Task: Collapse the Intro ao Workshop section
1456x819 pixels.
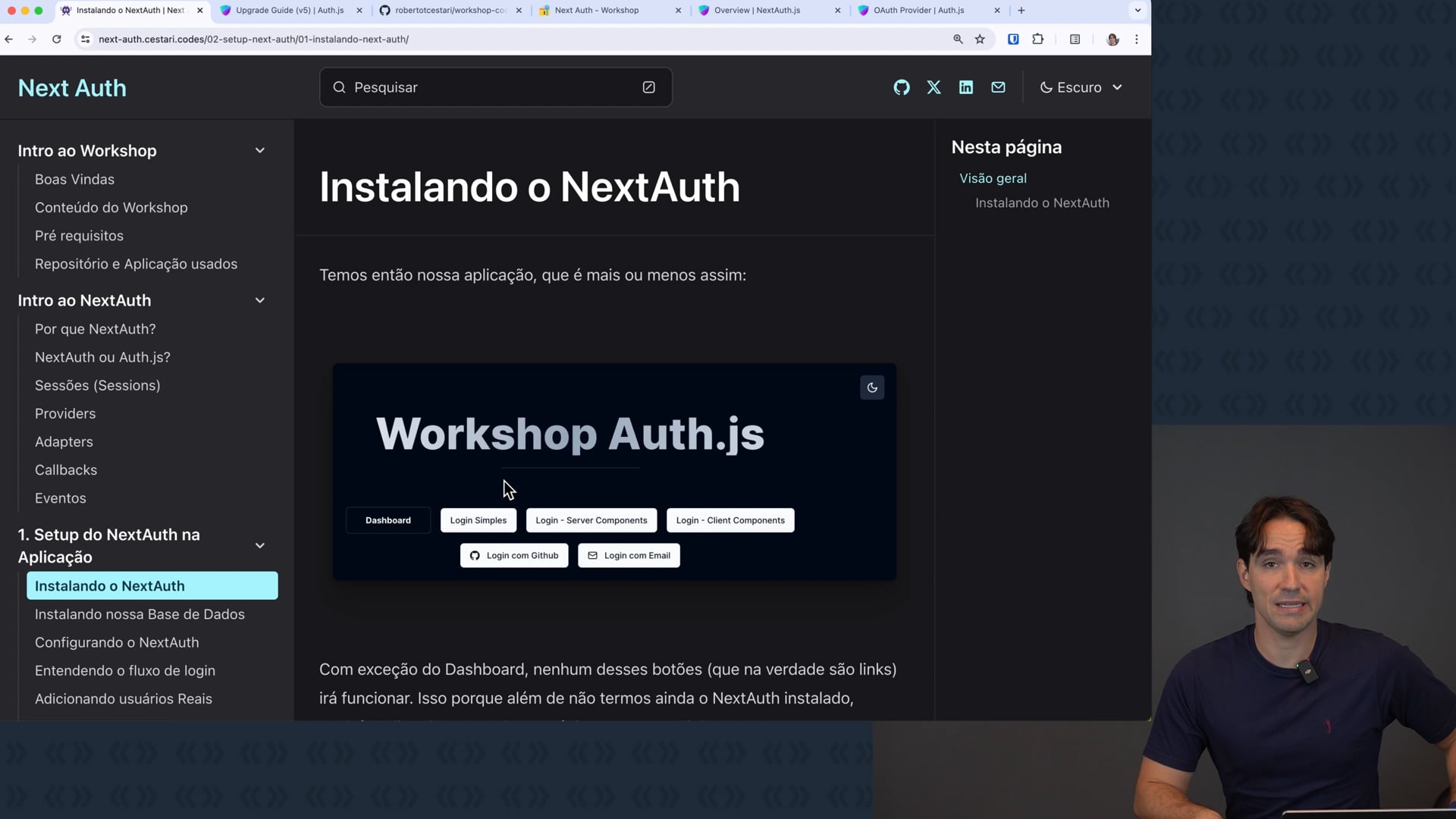Action: coord(259,150)
